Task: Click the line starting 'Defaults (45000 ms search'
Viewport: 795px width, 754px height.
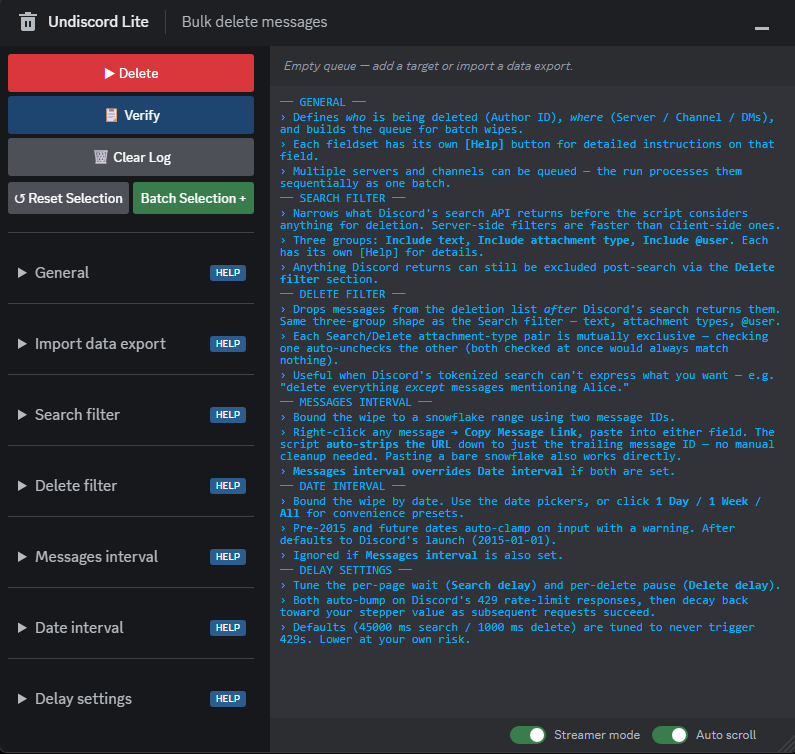Action: (x=517, y=633)
